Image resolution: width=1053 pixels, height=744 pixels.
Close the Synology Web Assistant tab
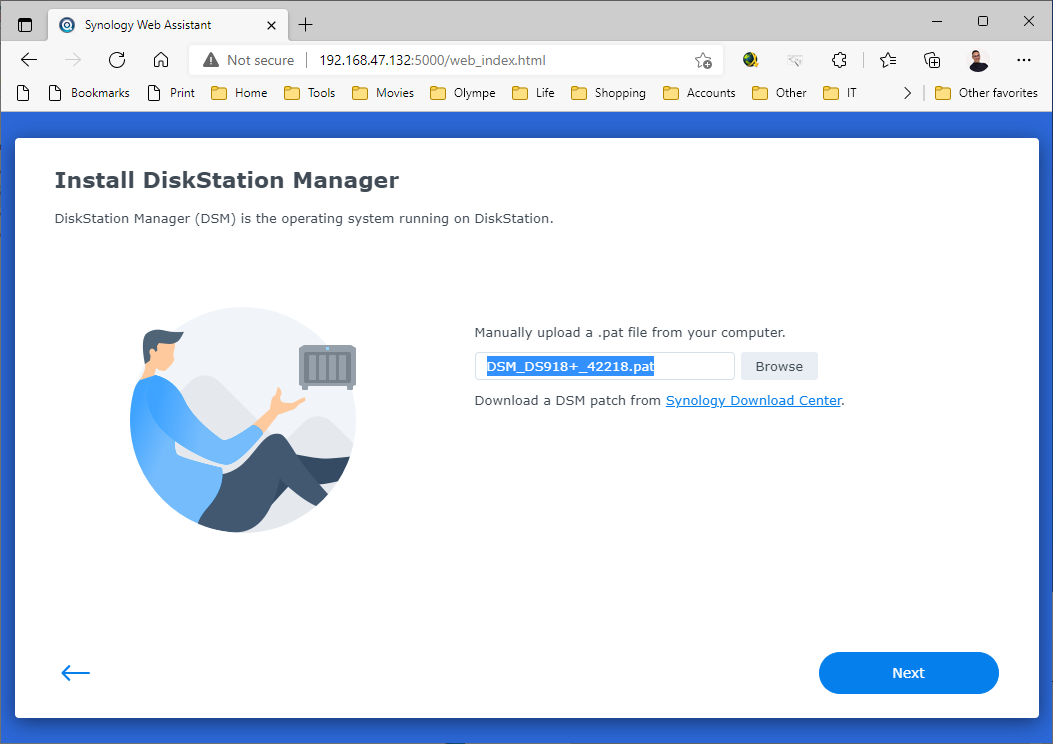pos(271,25)
